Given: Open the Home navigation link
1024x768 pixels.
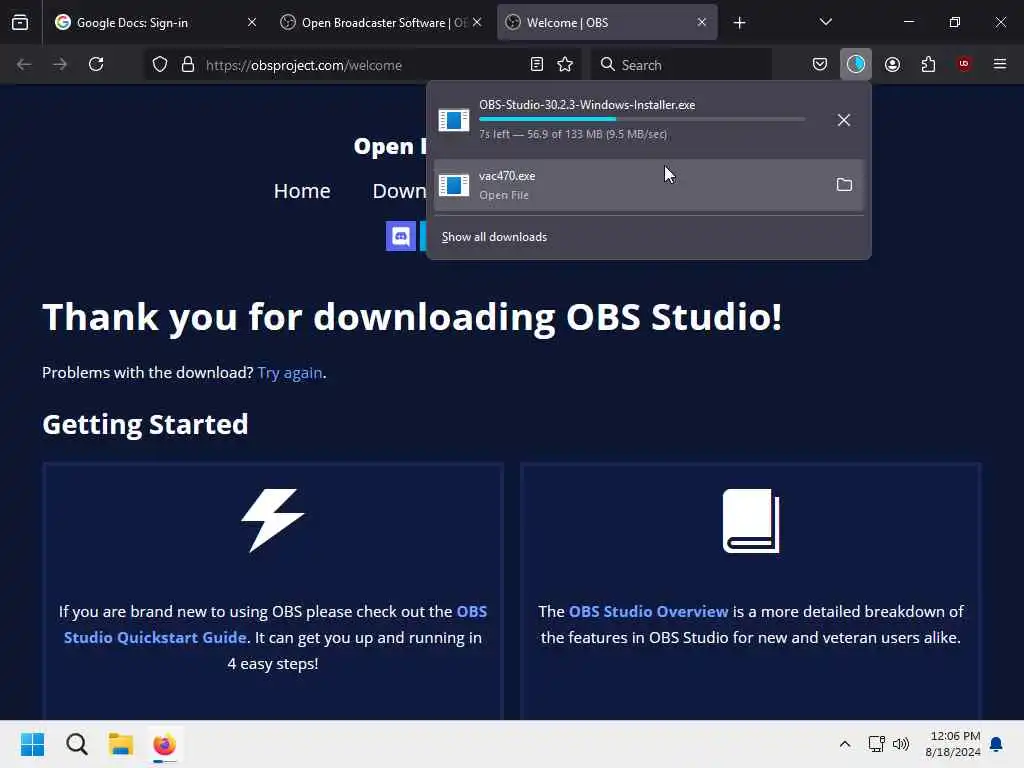Looking at the screenshot, I should 302,191.
